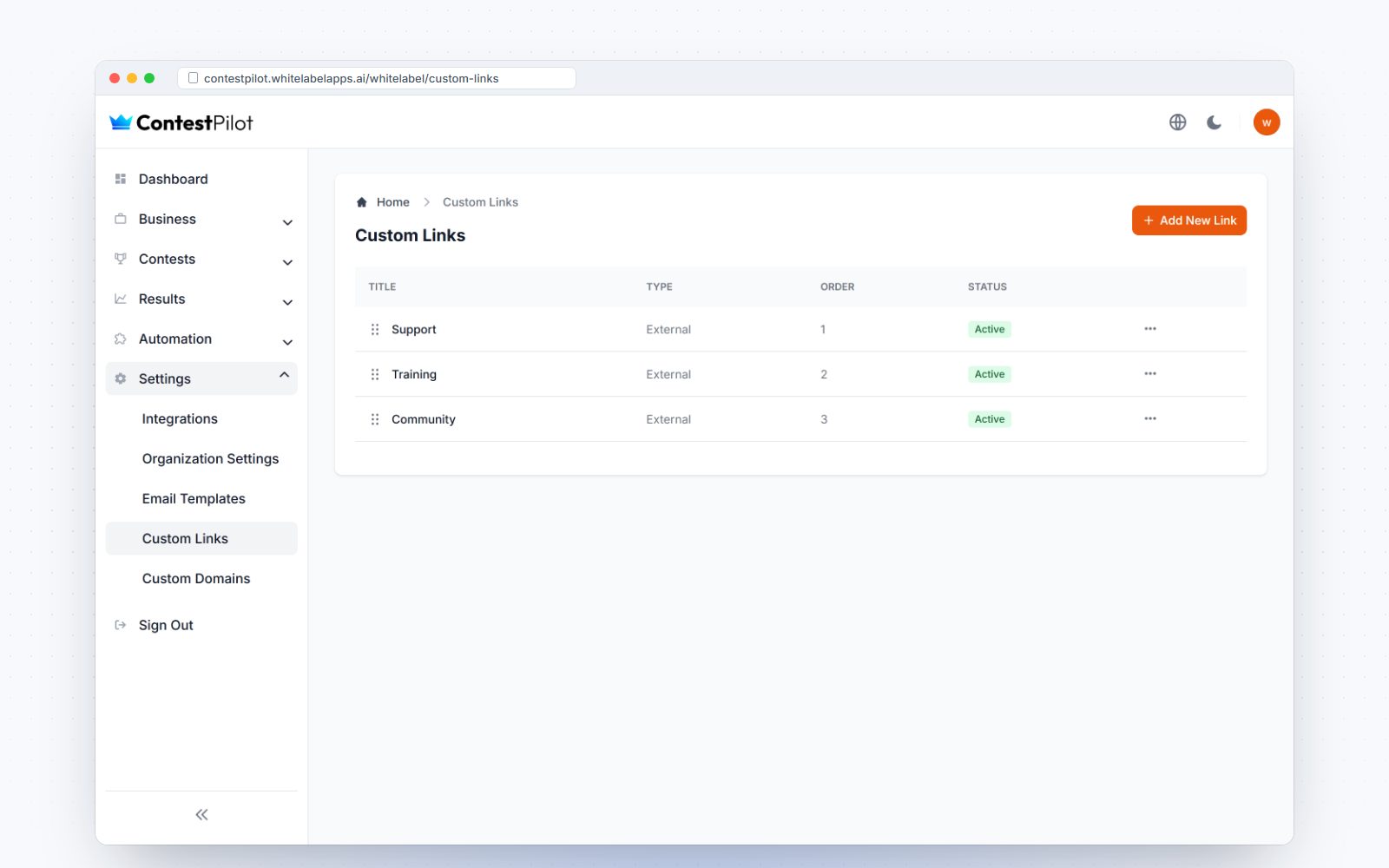
Task: Click the Business briefcase icon
Action: 121,219
